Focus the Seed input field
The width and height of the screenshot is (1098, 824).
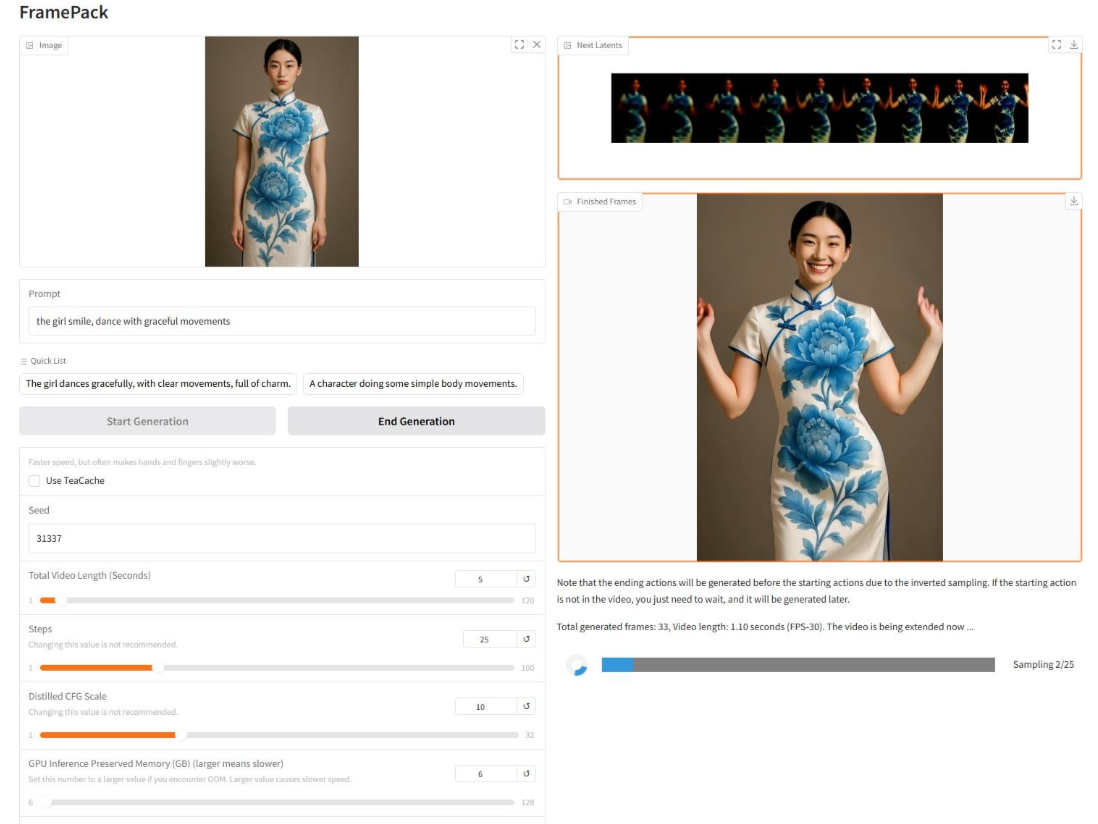pos(281,539)
